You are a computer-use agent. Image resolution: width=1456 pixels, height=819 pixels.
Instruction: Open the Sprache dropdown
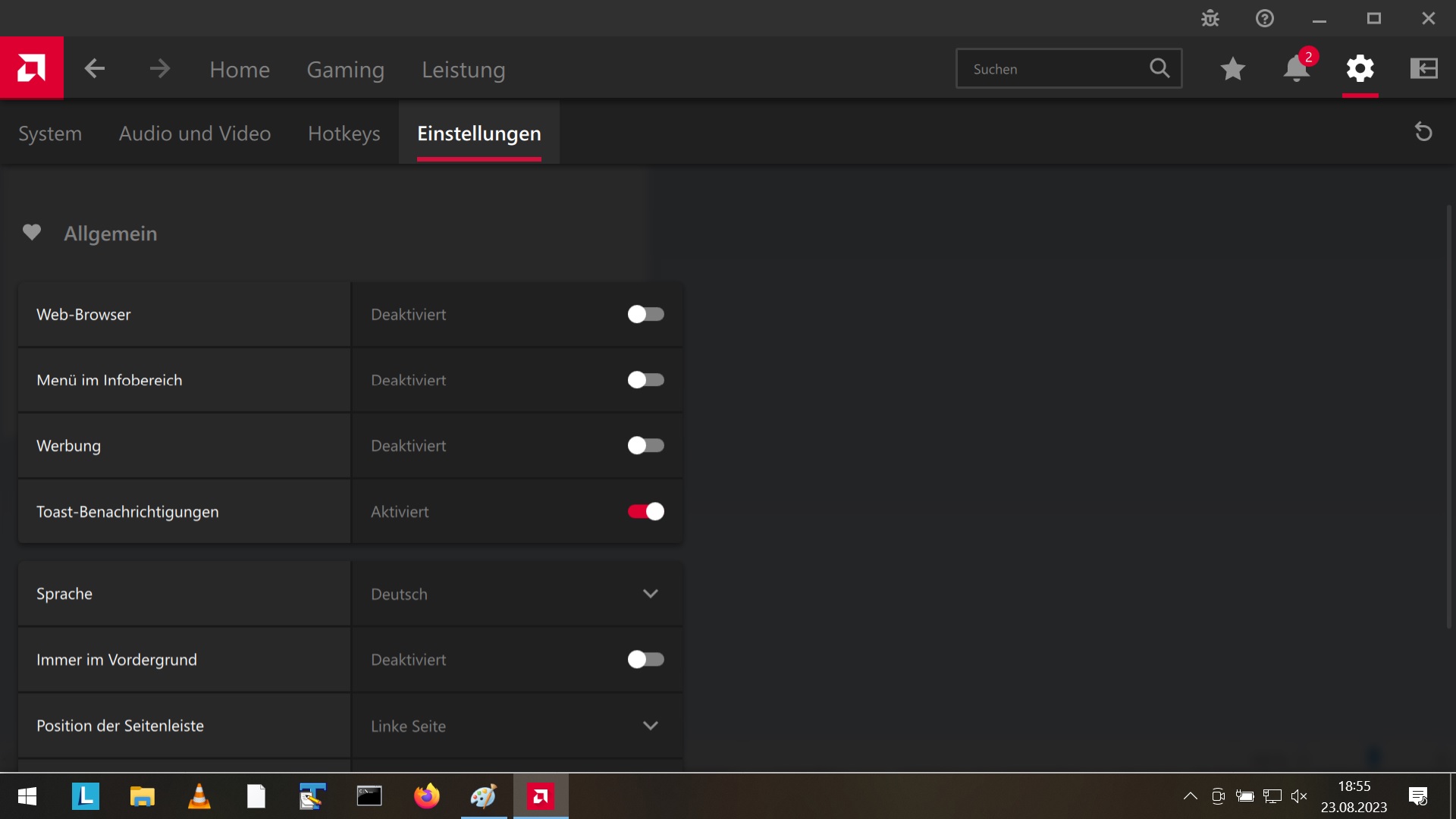(516, 595)
